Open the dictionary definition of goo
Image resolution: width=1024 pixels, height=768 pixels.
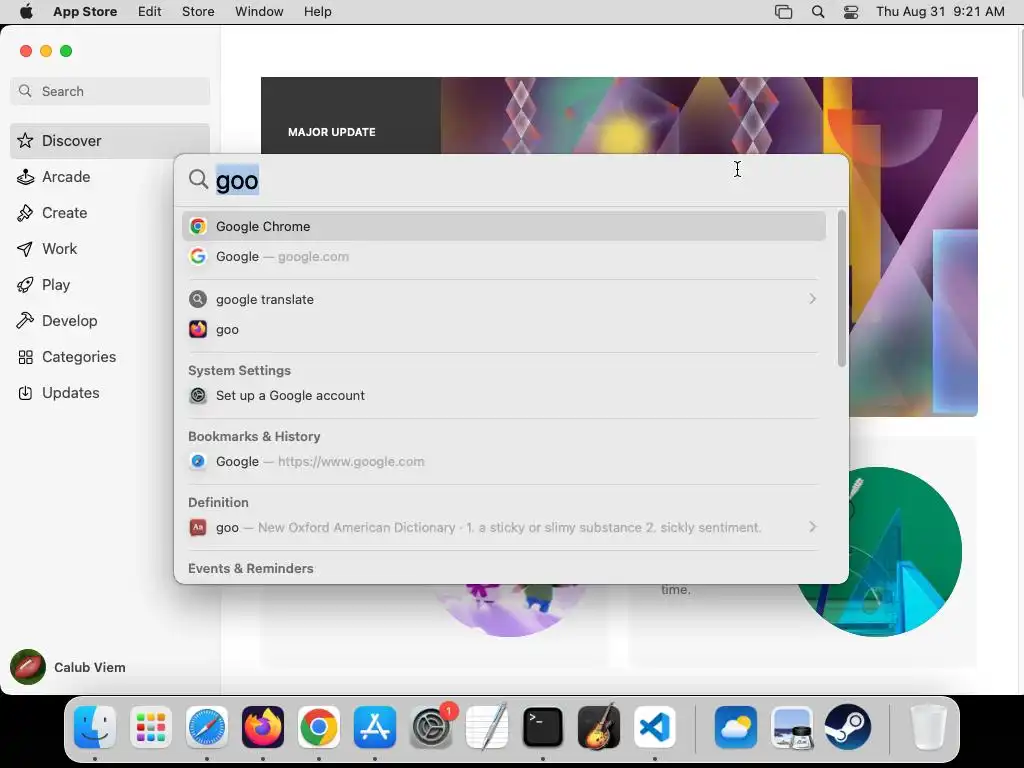(504, 527)
